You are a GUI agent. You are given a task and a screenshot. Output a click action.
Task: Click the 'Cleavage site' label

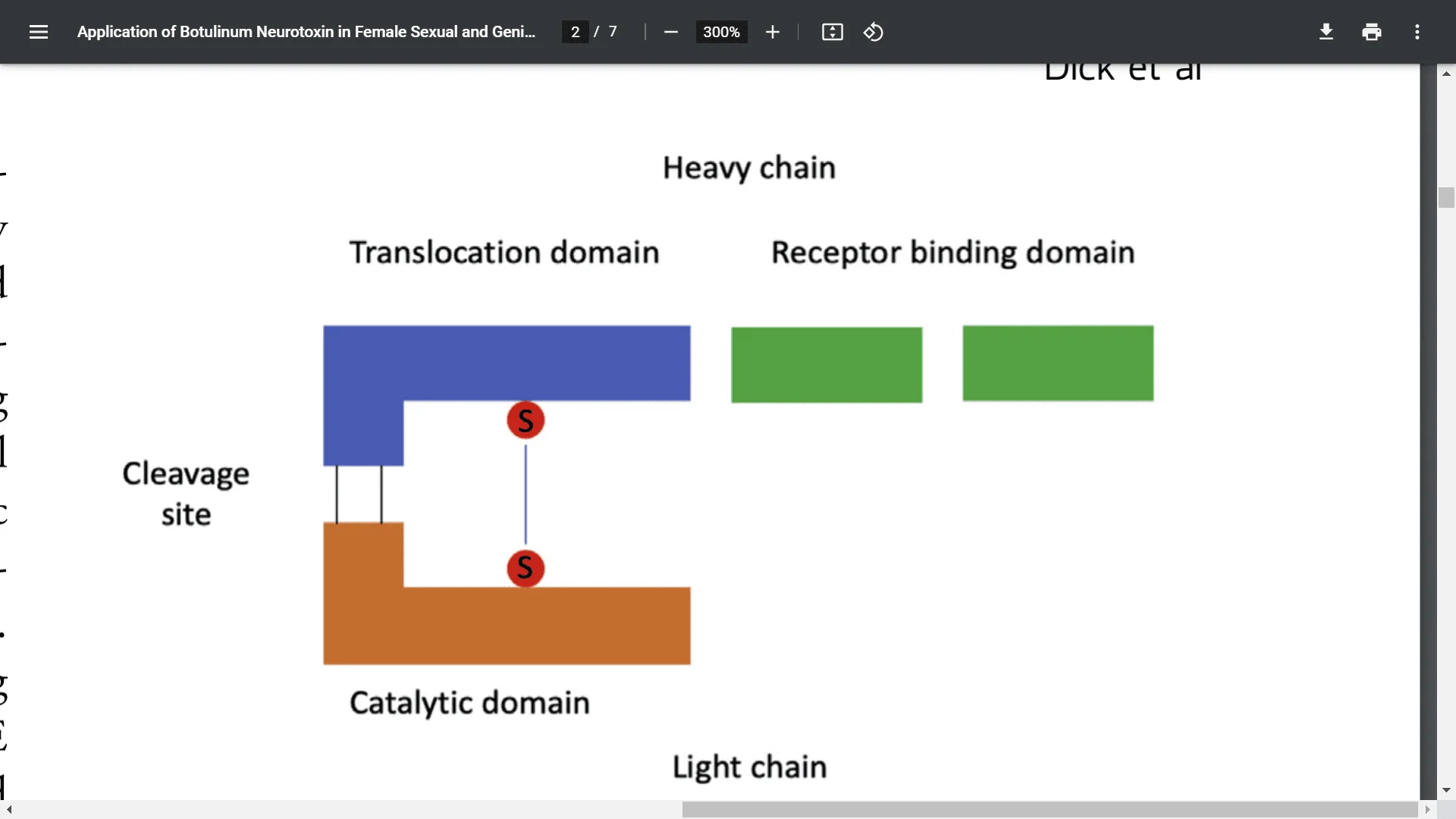tap(186, 494)
